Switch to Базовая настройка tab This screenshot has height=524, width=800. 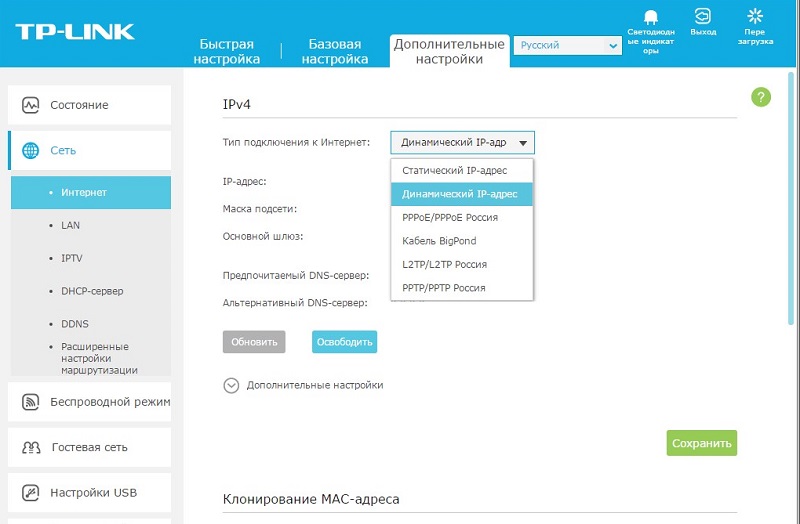337,52
